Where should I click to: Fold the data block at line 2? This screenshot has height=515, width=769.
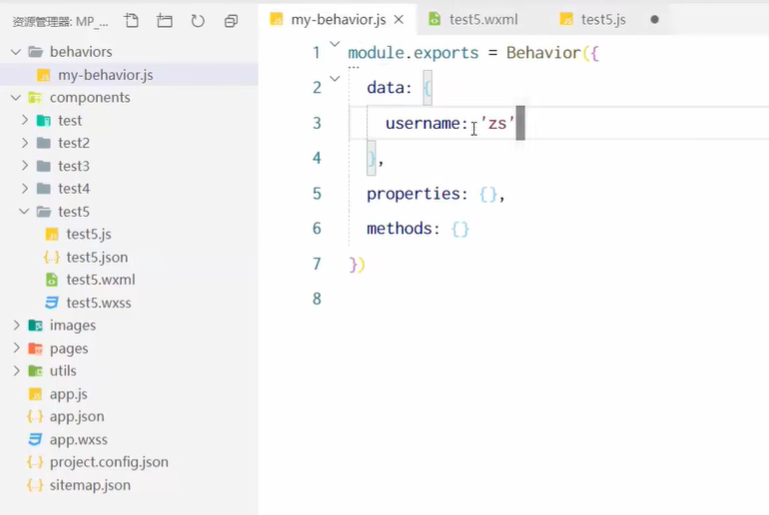click(334, 78)
